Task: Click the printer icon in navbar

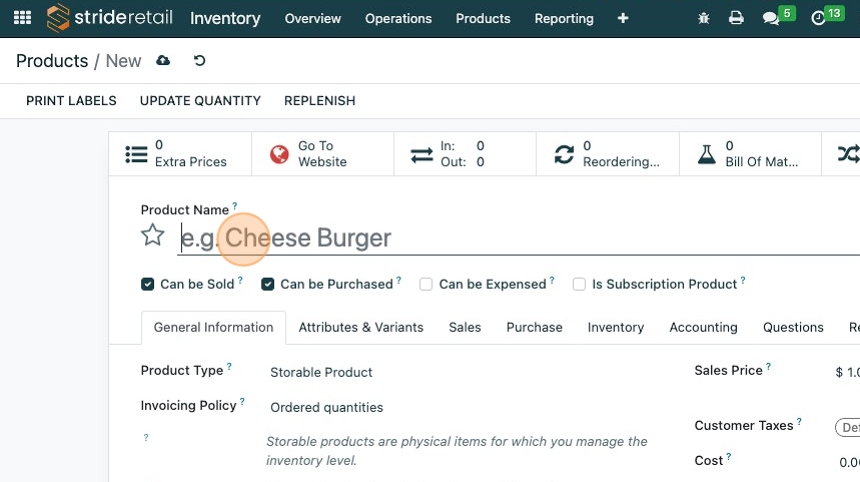Action: [x=736, y=18]
